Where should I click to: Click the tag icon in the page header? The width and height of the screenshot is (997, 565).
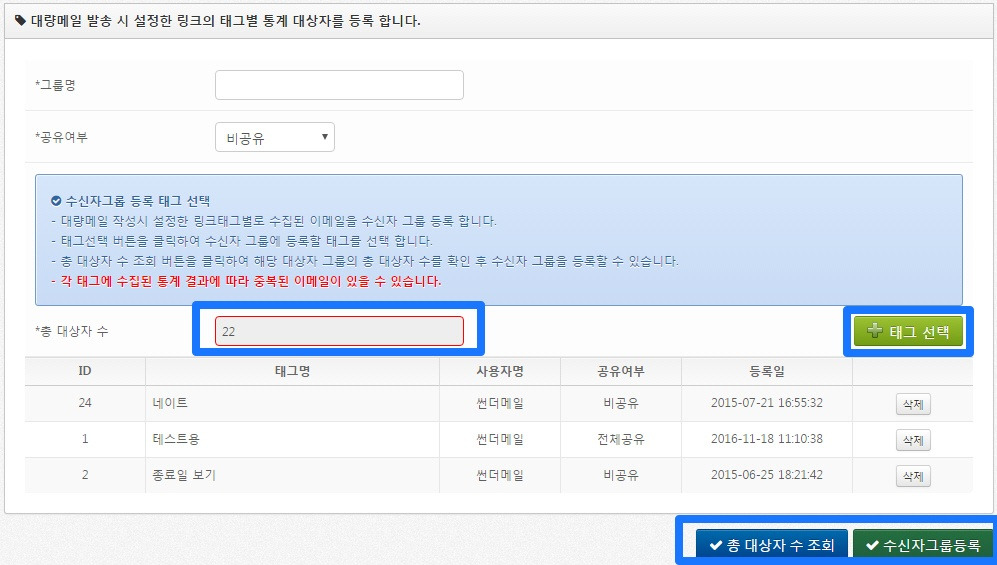point(20,21)
